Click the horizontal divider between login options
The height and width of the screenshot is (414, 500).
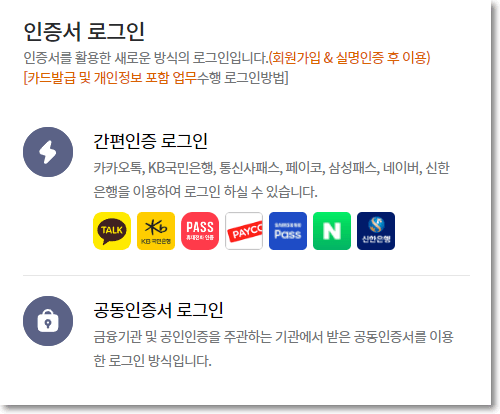(246, 276)
